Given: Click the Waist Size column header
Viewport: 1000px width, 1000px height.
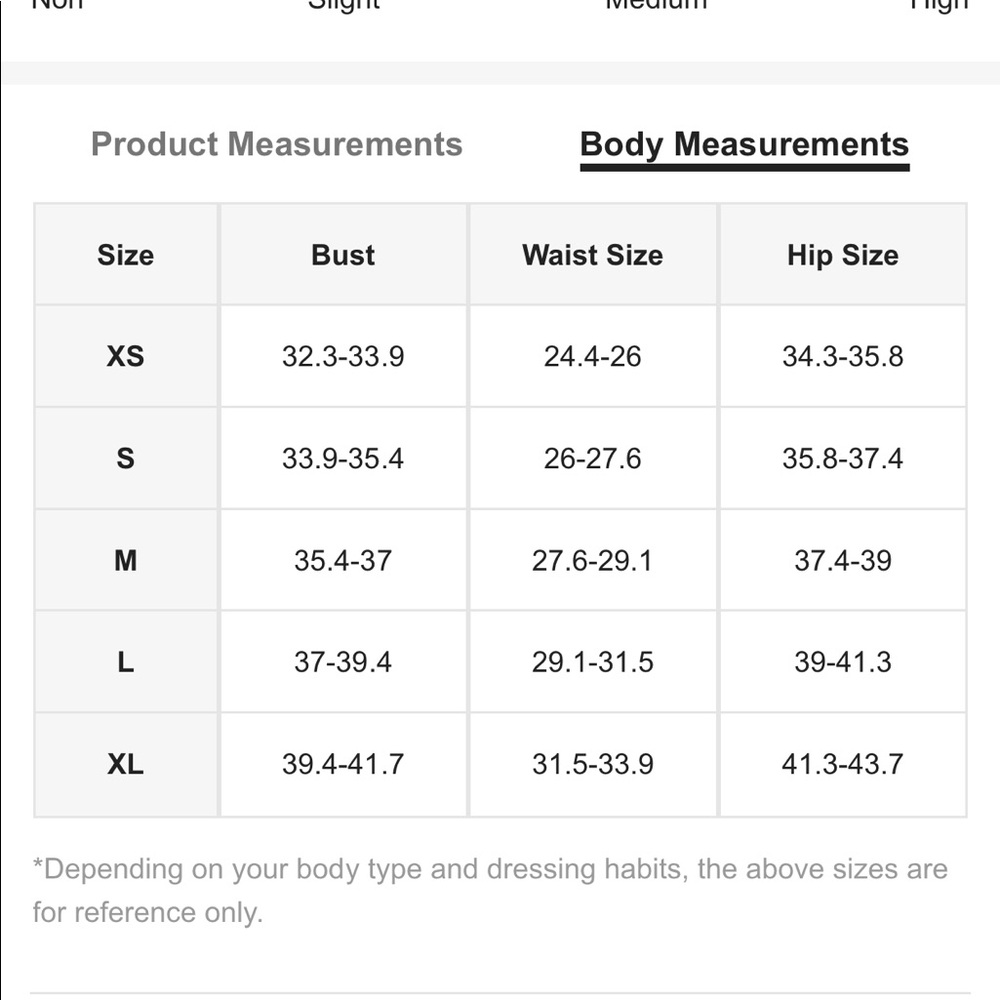Looking at the screenshot, I should coord(592,255).
